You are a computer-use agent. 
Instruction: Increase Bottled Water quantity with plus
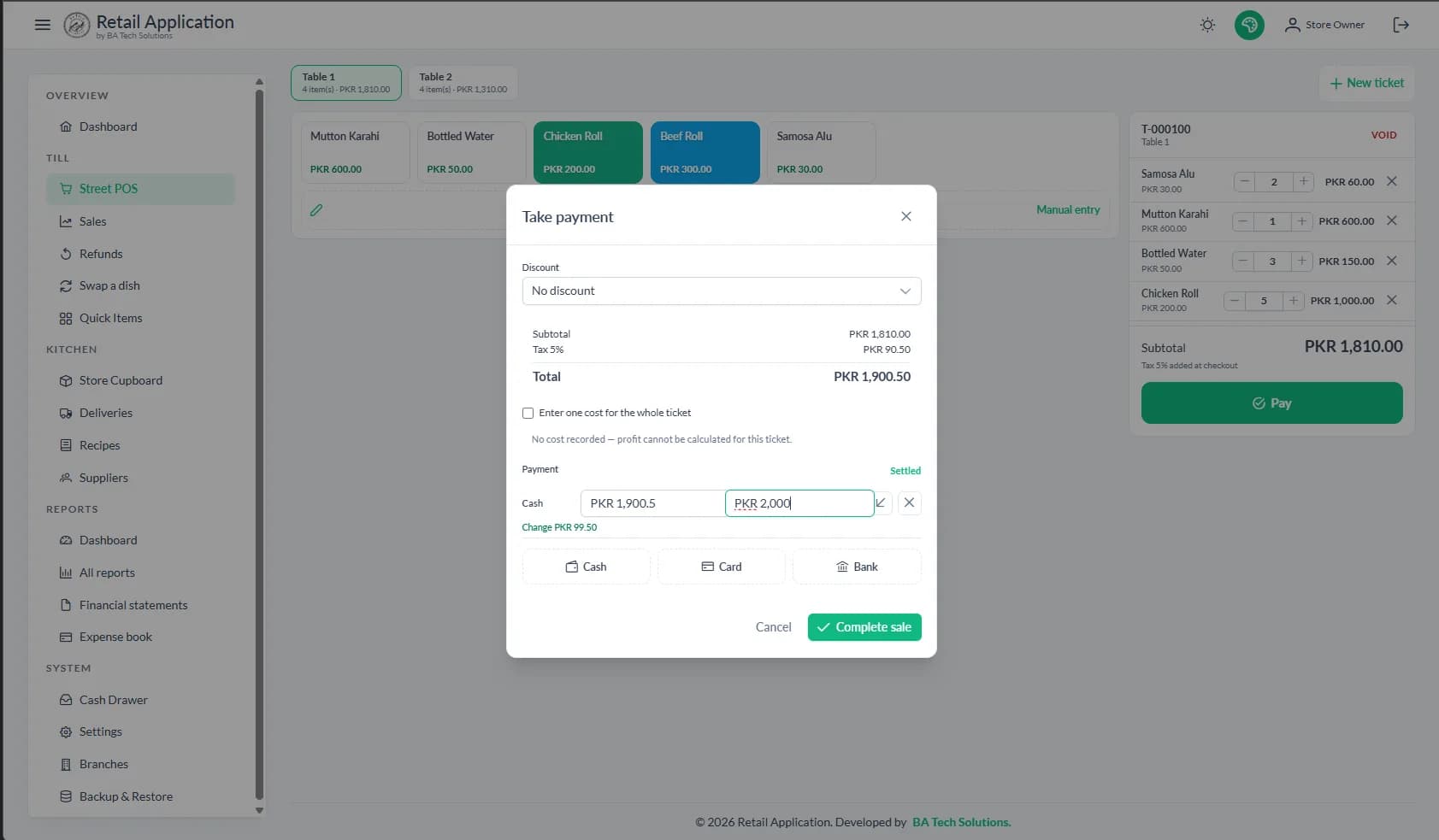[1301, 261]
